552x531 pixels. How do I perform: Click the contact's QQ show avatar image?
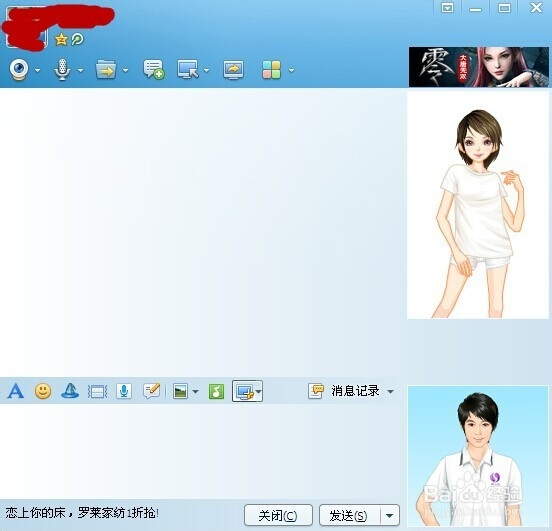coord(478,205)
